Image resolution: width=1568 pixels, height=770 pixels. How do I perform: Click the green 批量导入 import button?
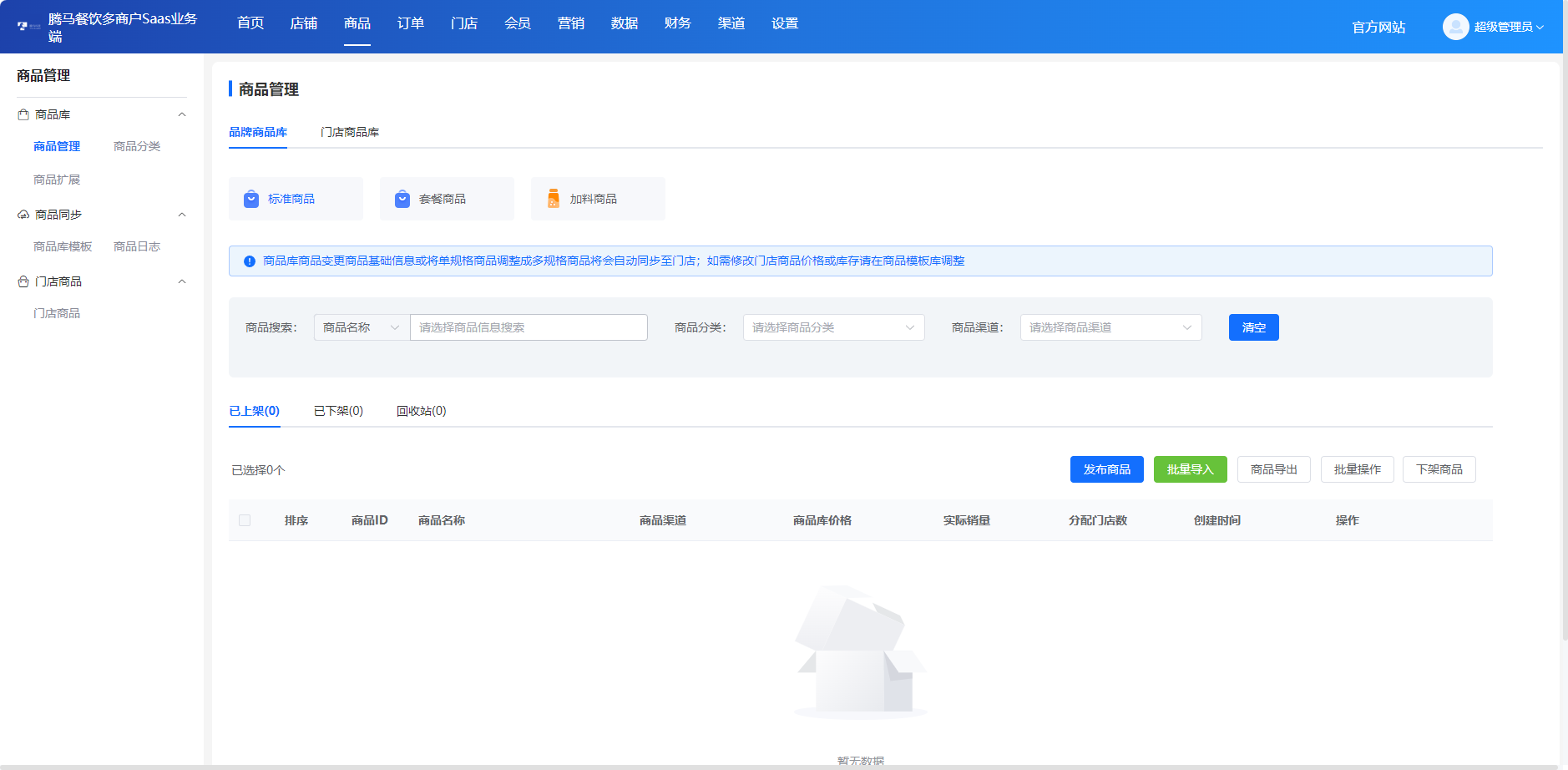coord(1189,469)
